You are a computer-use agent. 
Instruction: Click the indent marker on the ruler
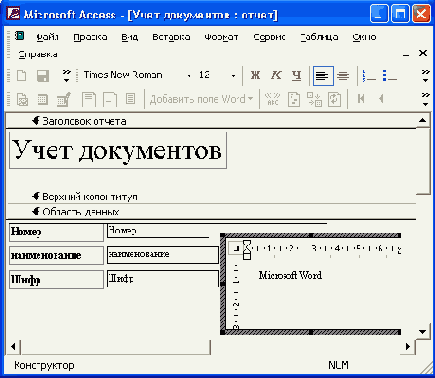click(247, 250)
